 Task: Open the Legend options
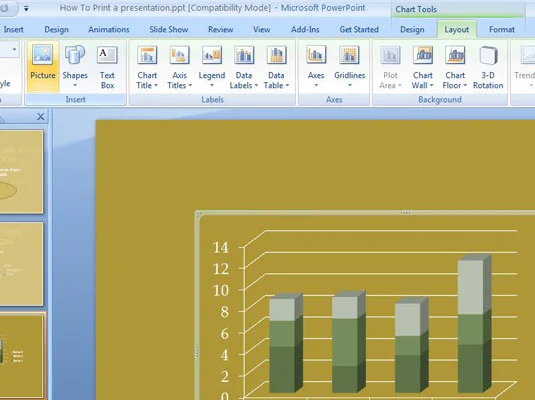(x=212, y=67)
